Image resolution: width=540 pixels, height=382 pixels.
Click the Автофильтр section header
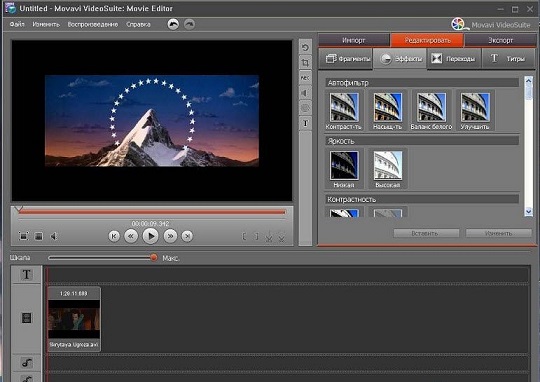coord(422,83)
